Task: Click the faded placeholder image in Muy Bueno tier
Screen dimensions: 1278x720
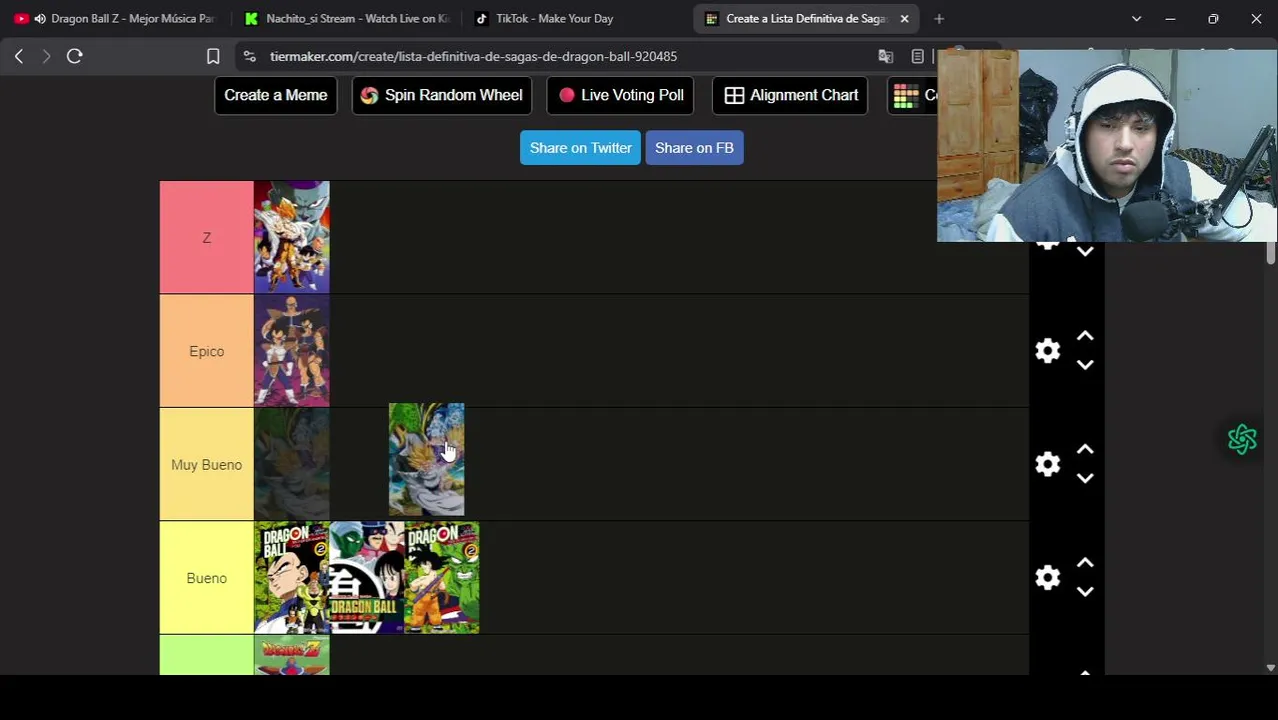Action: [x=292, y=464]
